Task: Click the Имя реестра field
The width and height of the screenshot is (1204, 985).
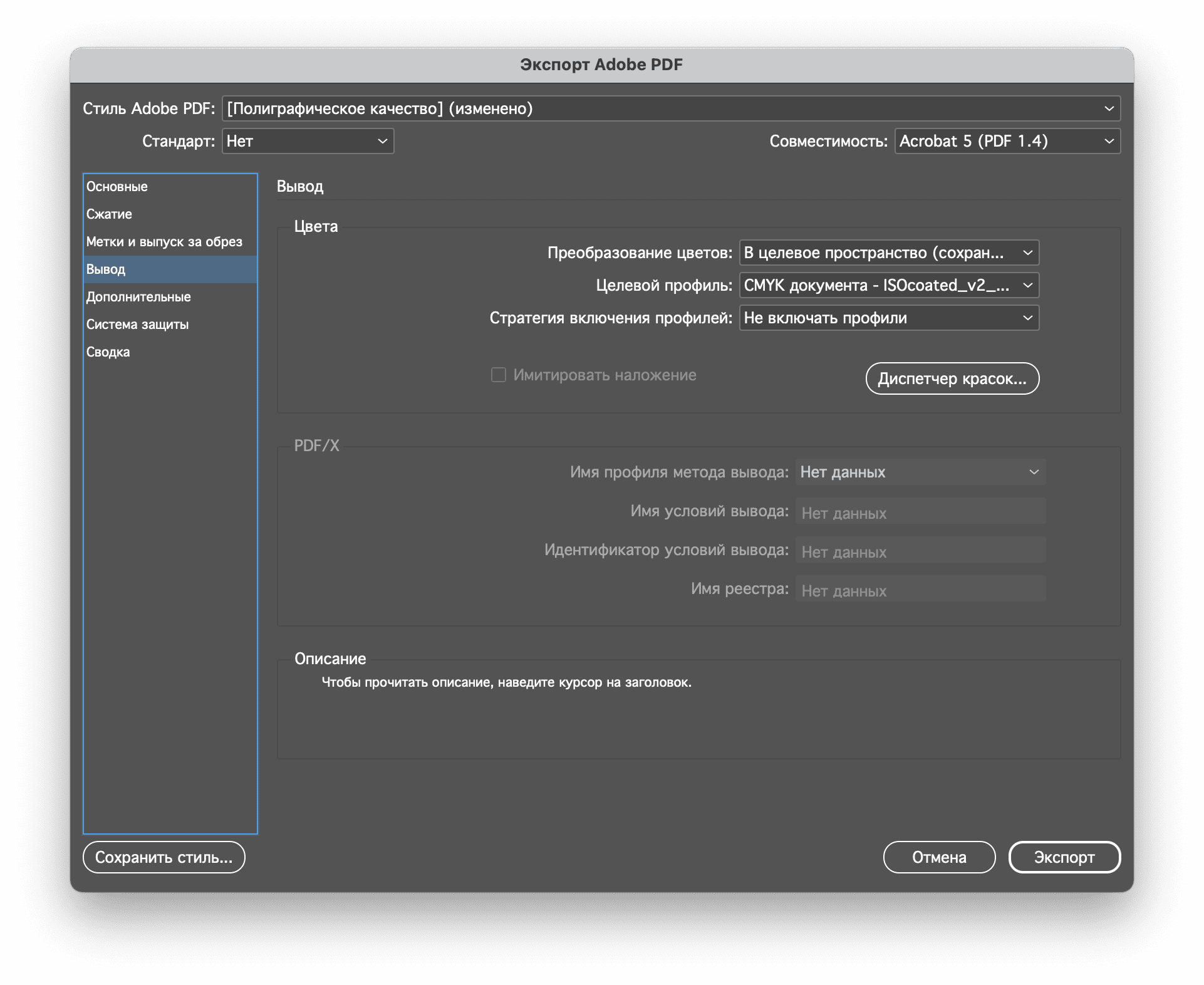Action: pyautogui.click(x=920, y=589)
